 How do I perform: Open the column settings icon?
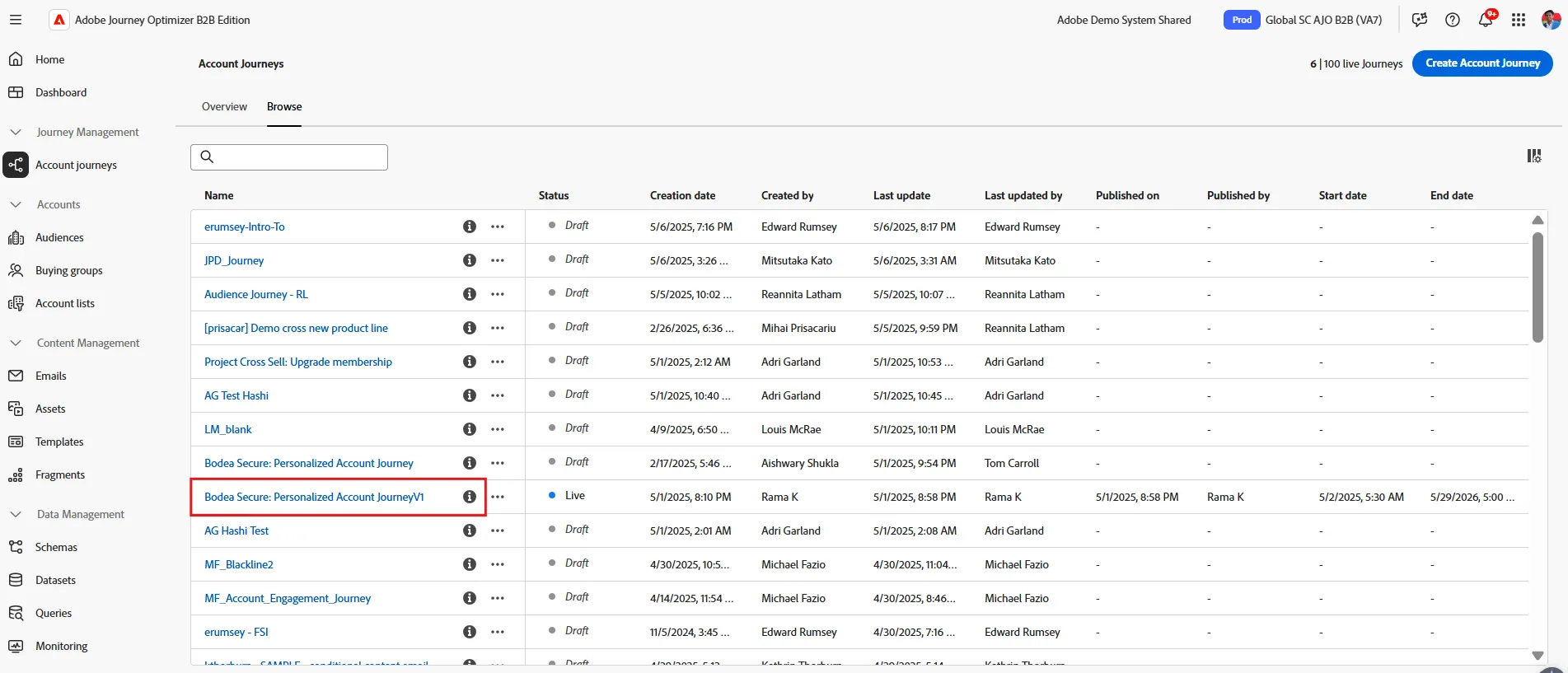coord(1534,156)
